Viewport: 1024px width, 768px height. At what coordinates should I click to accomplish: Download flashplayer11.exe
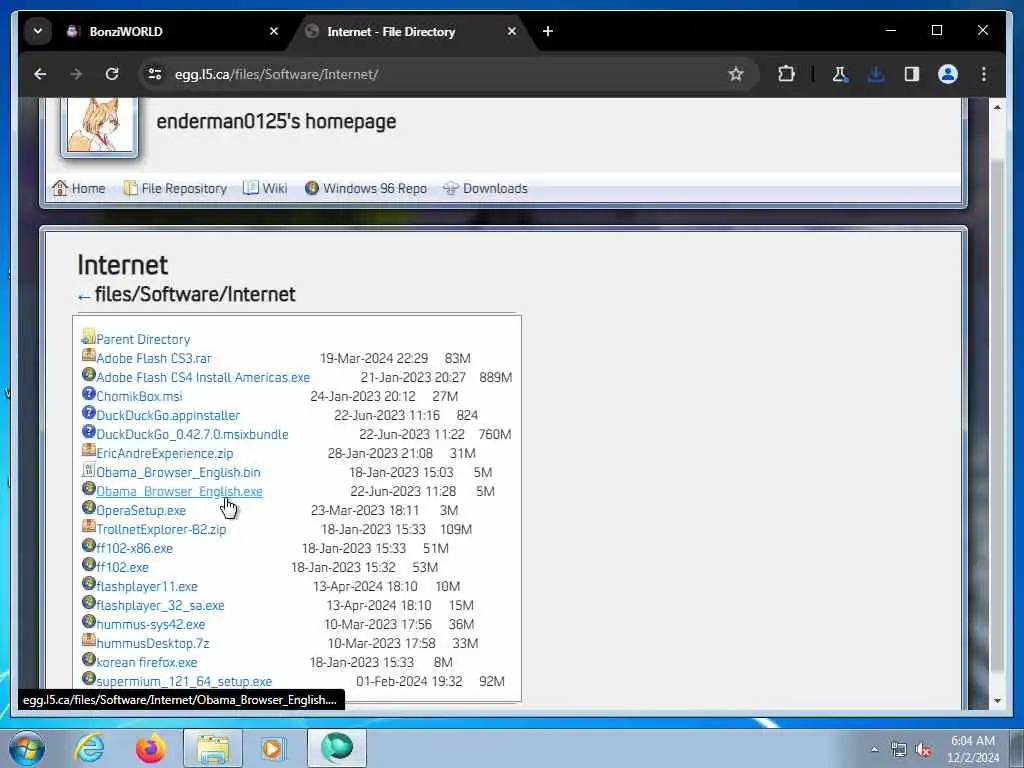(x=147, y=586)
